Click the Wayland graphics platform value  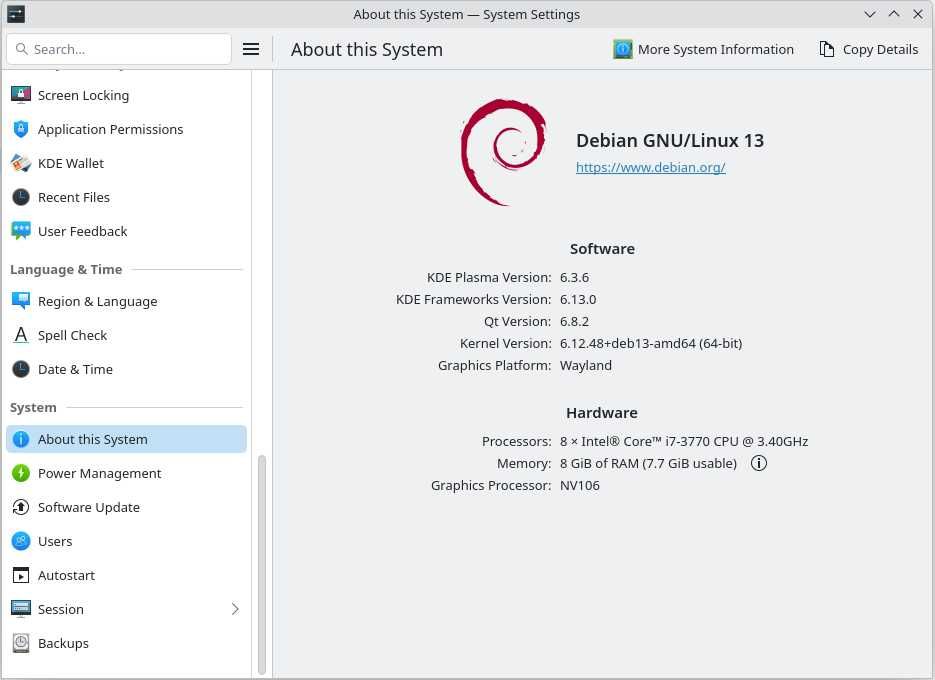tap(586, 366)
